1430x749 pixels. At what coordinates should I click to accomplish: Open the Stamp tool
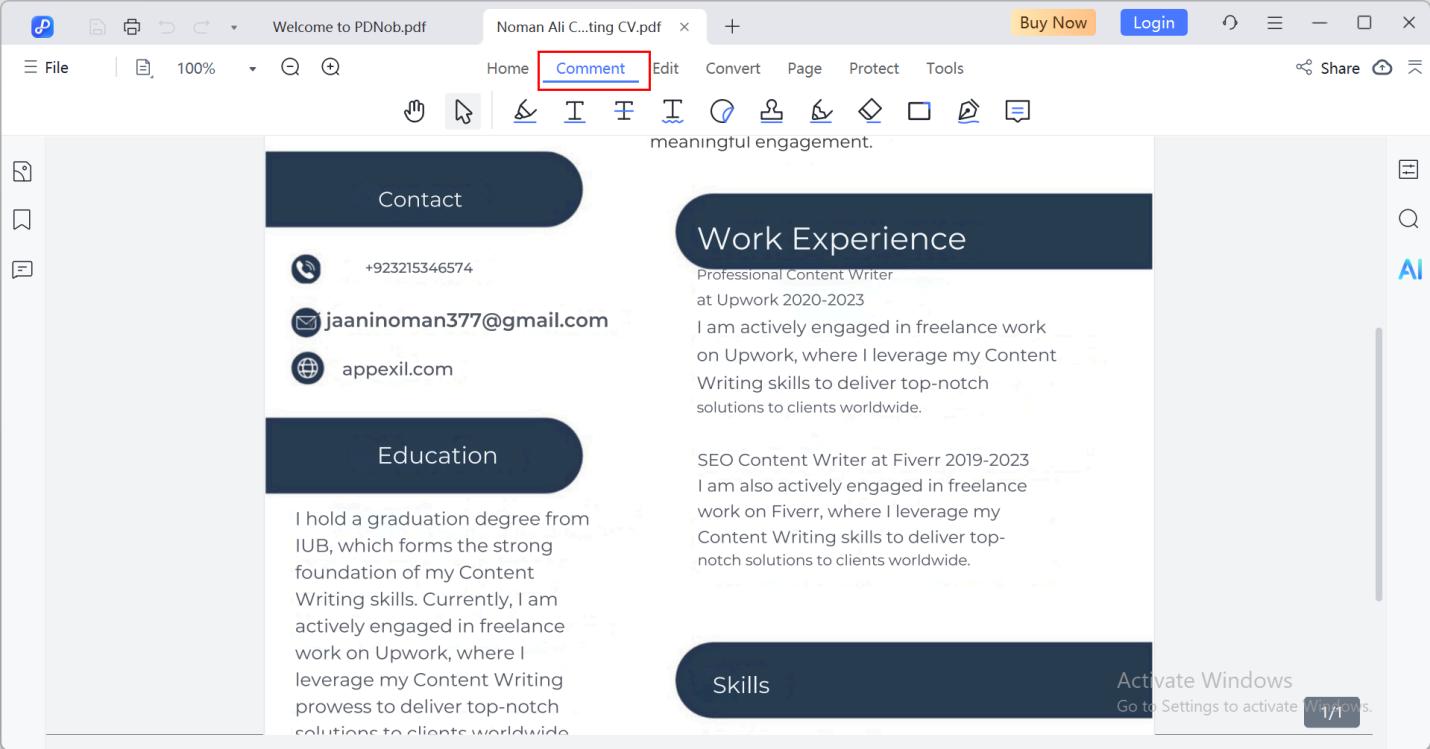click(771, 111)
